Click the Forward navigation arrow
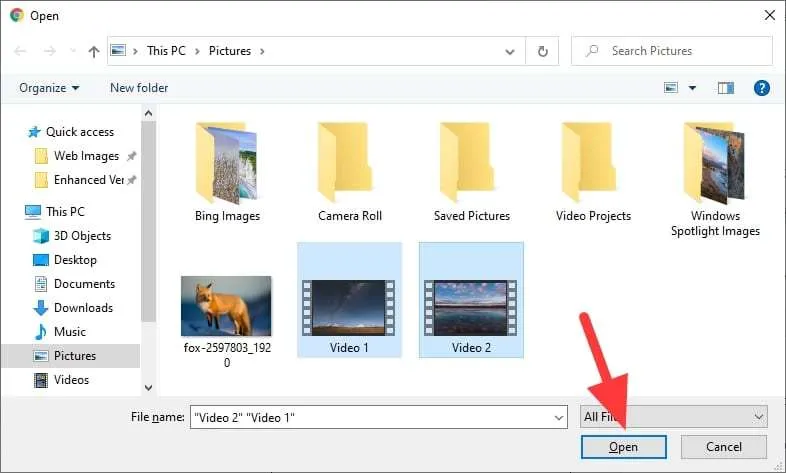 pyautogui.click(x=50, y=51)
